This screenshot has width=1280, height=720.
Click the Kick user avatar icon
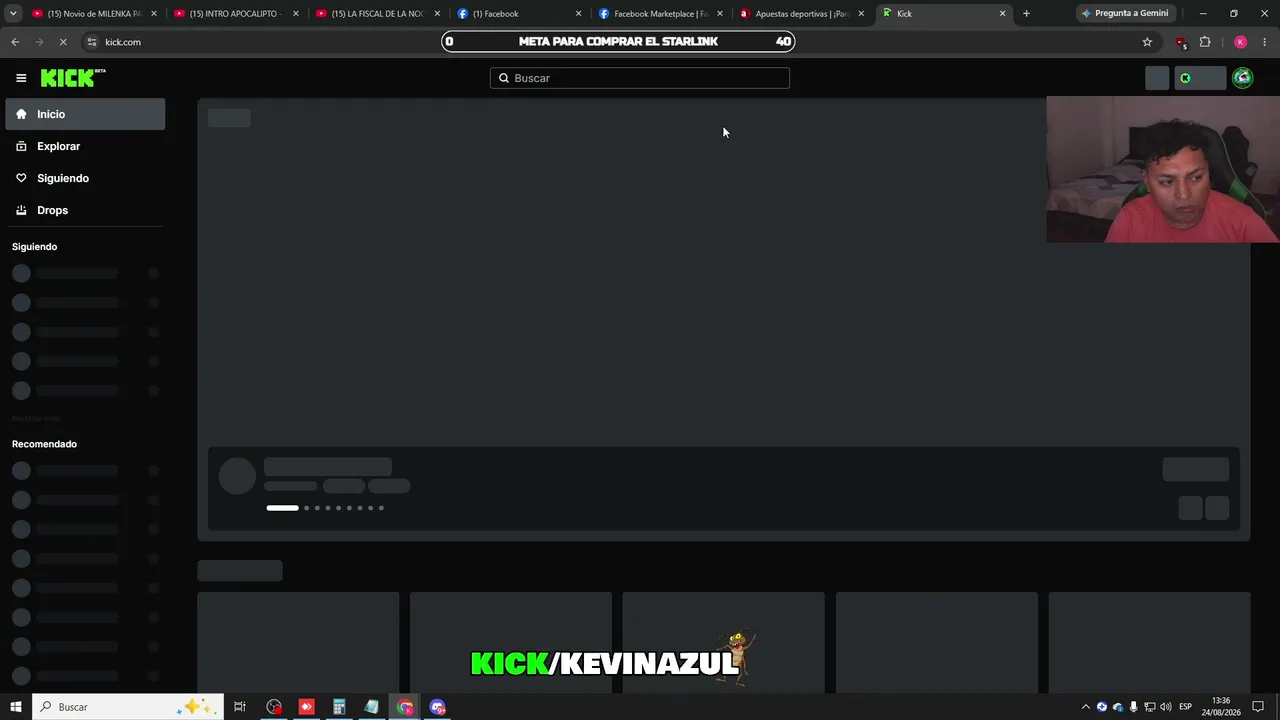pos(1242,78)
